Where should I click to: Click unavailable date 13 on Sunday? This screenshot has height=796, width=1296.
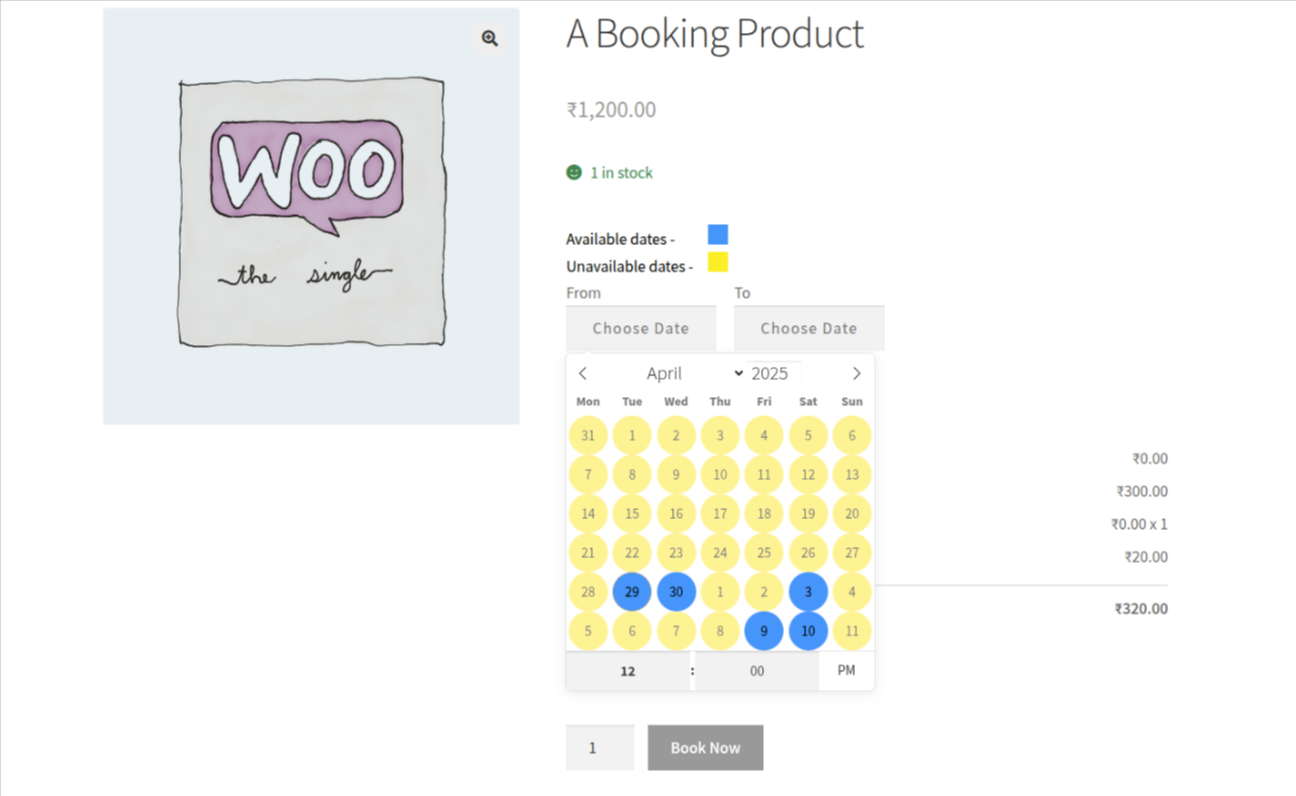click(x=852, y=475)
